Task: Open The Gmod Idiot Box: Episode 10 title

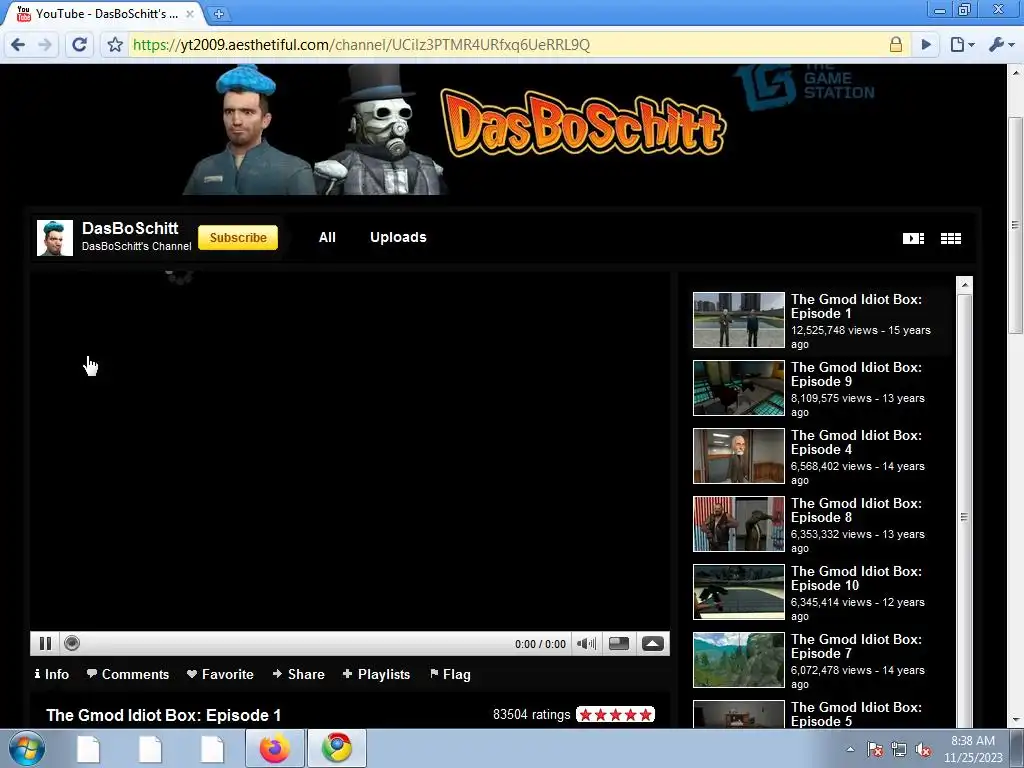Action: click(856, 578)
